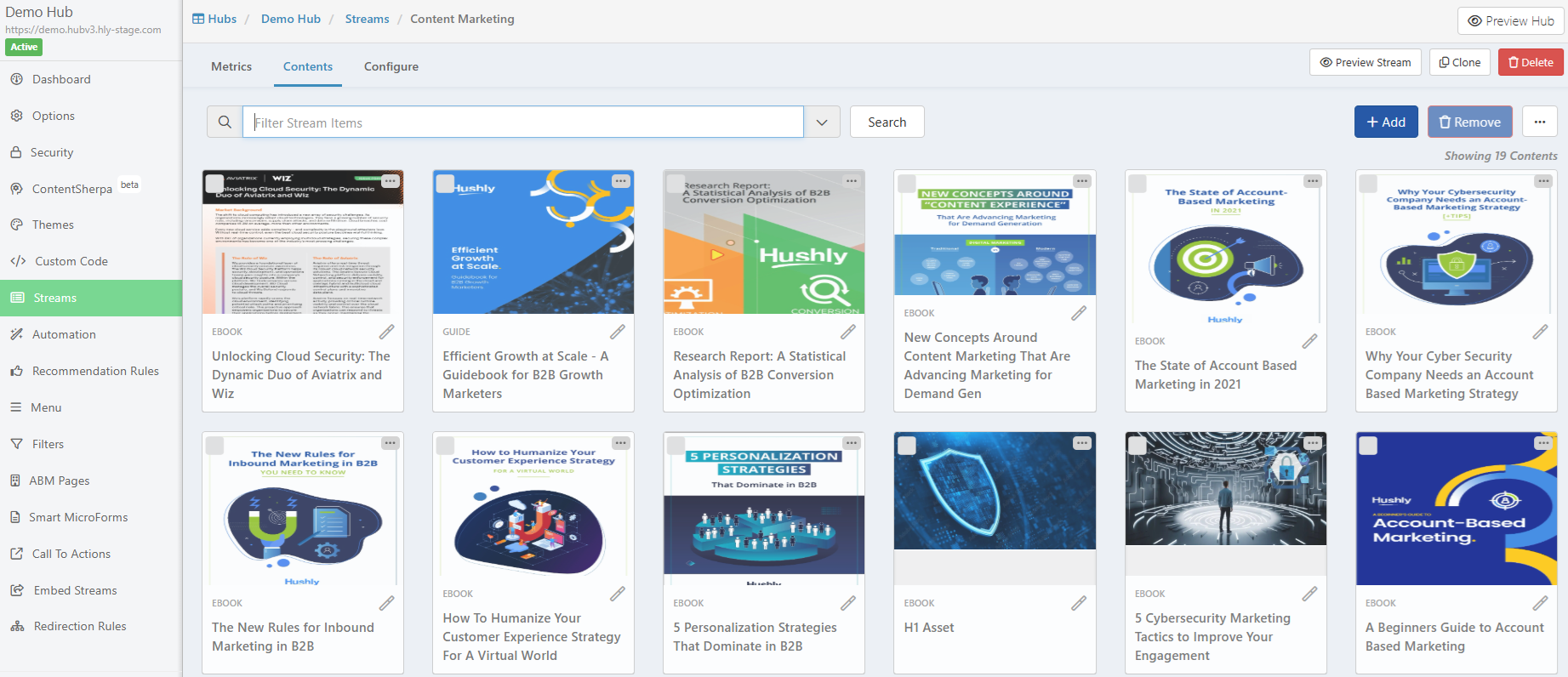Image resolution: width=1568 pixels, height=677 pixels.
Task: Click pencil icon on H1 Asset card
Action: point(1079,603)
